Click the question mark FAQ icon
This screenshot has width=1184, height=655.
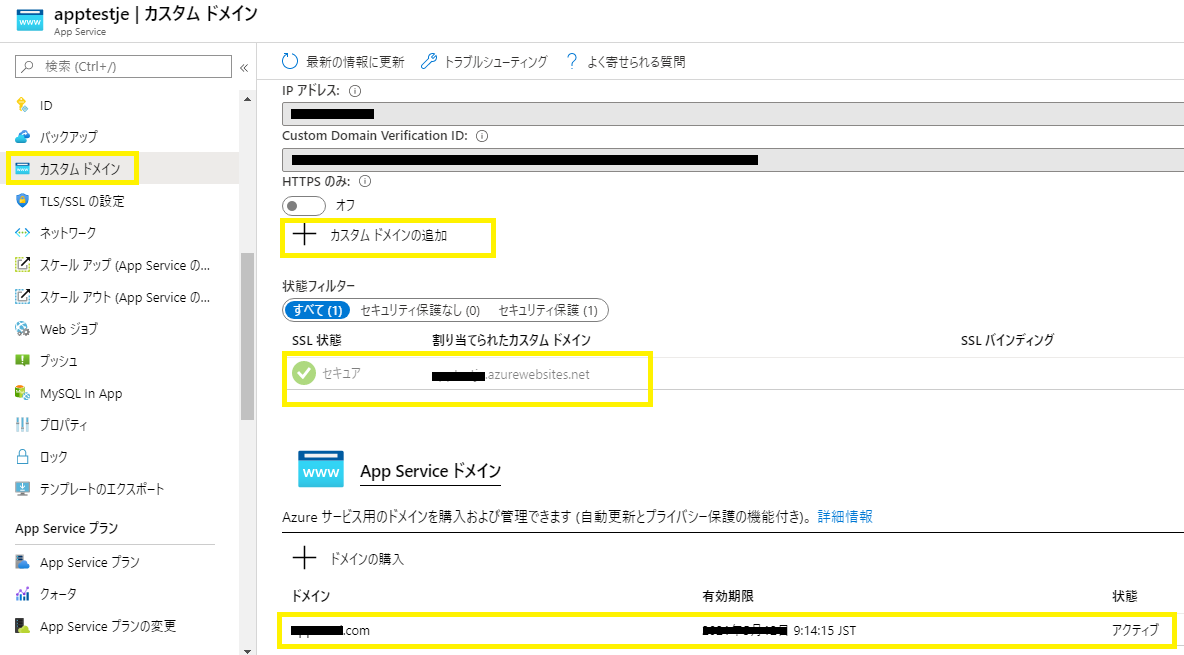(572, 61)
